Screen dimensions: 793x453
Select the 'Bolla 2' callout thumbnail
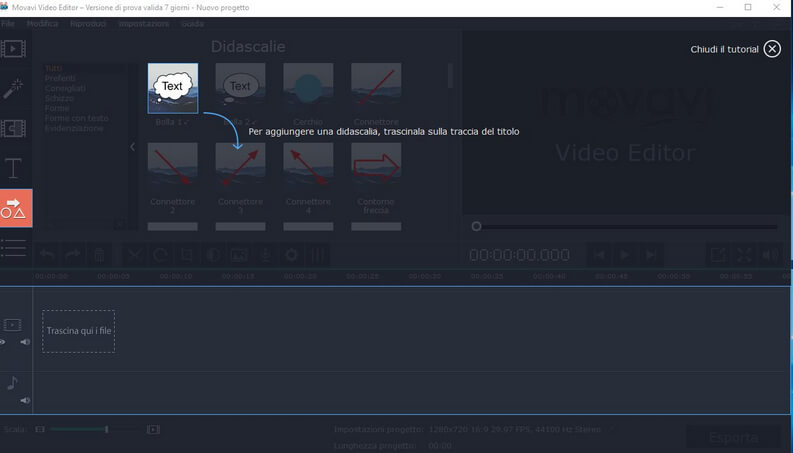point(240,88)
